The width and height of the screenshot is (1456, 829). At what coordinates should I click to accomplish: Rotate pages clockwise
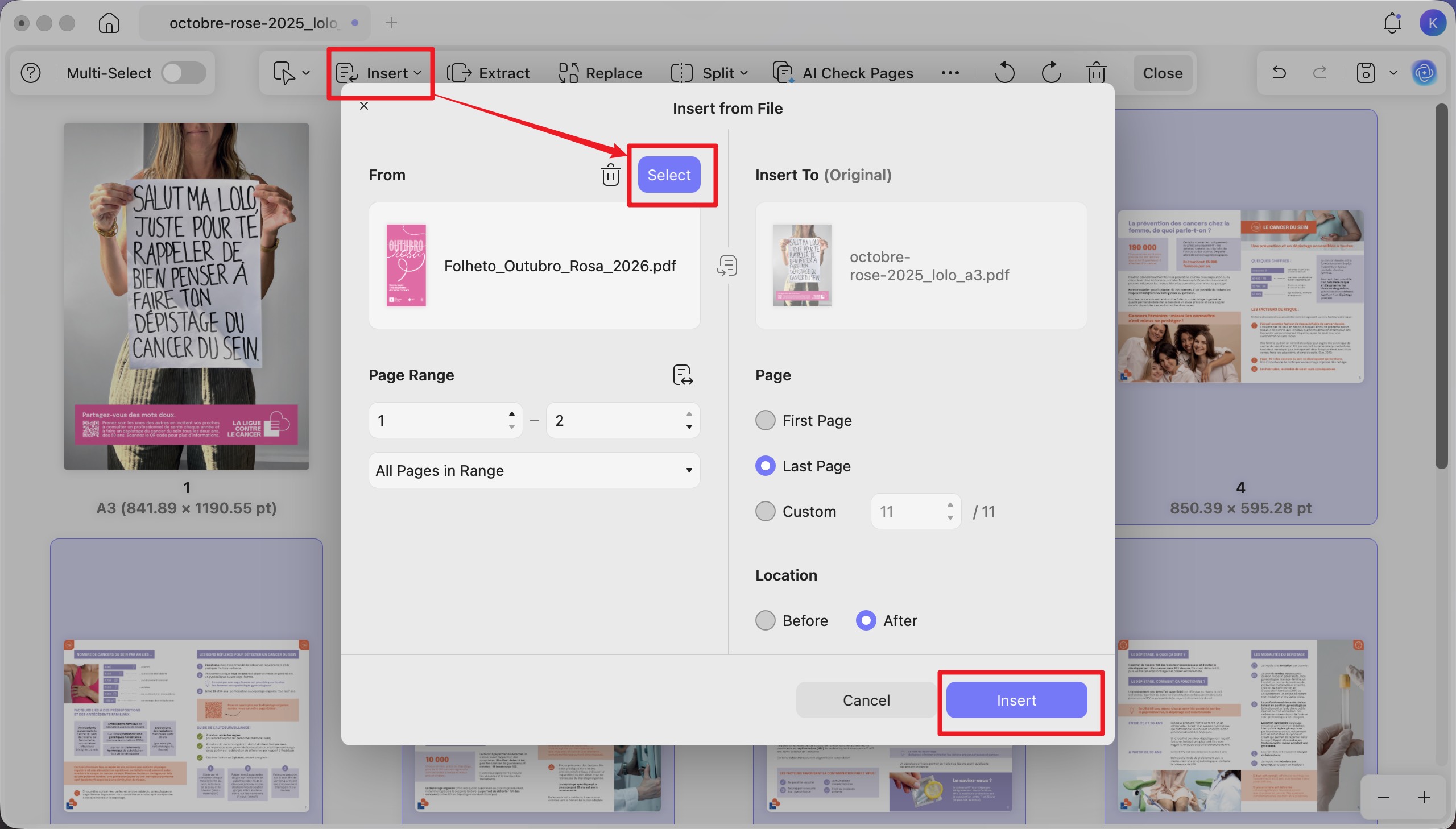coord(1051,73)
